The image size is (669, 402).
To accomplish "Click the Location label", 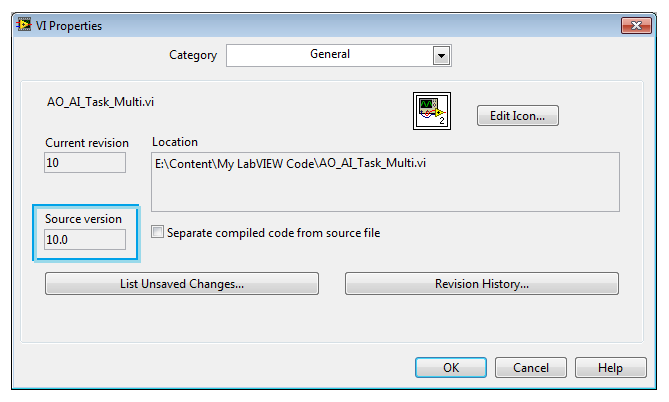I will (175, 142).
